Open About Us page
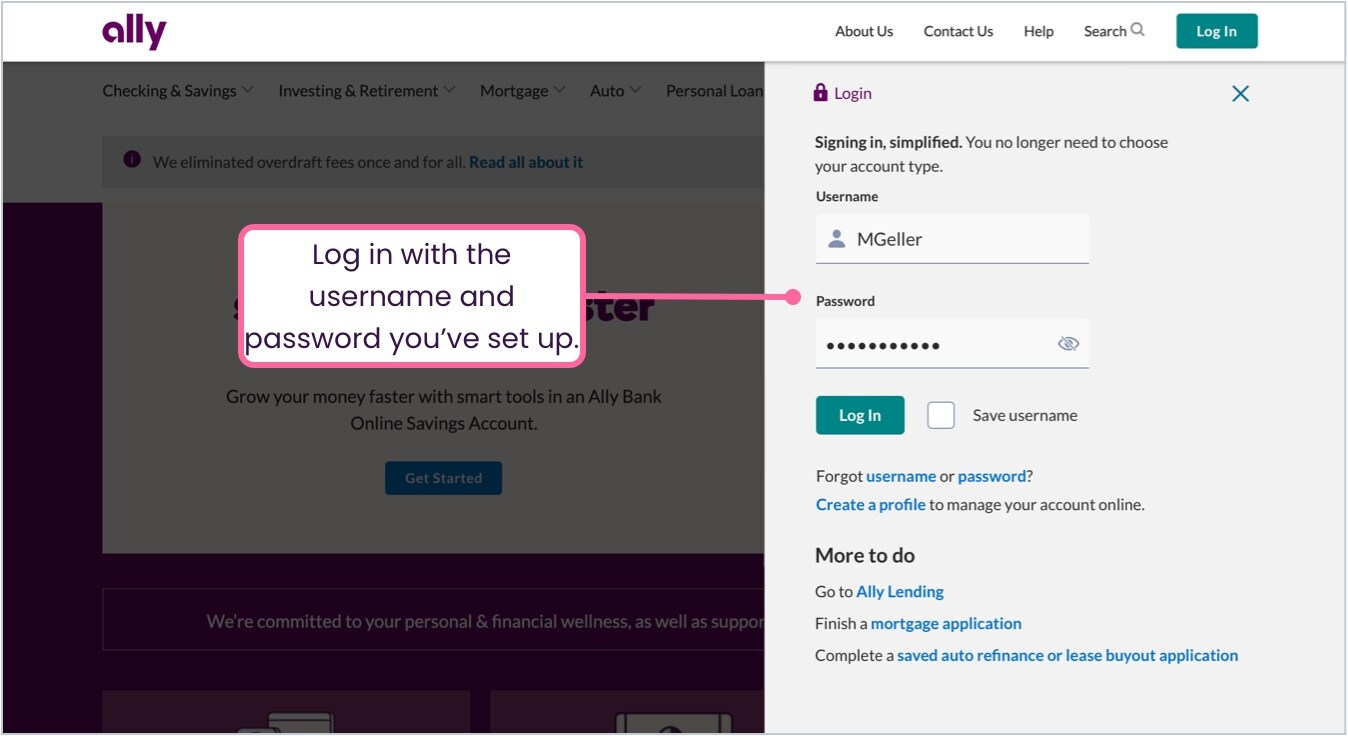 [864, 31]
